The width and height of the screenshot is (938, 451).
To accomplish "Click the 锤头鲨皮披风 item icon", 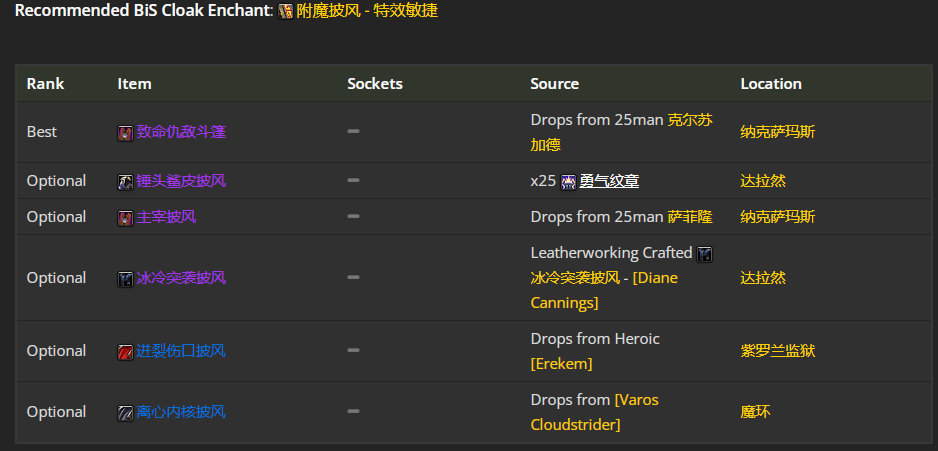I will click(x=125, y=182).
